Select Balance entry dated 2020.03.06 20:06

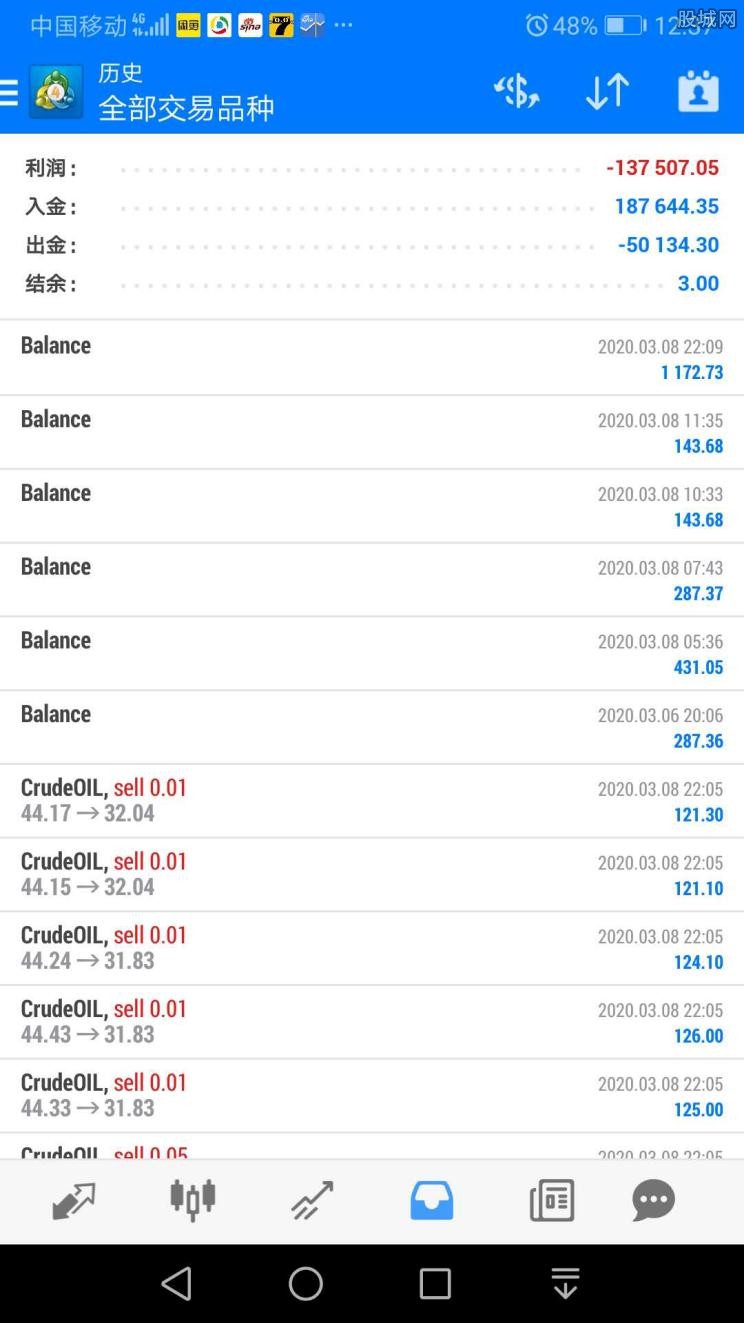[372, 727]
